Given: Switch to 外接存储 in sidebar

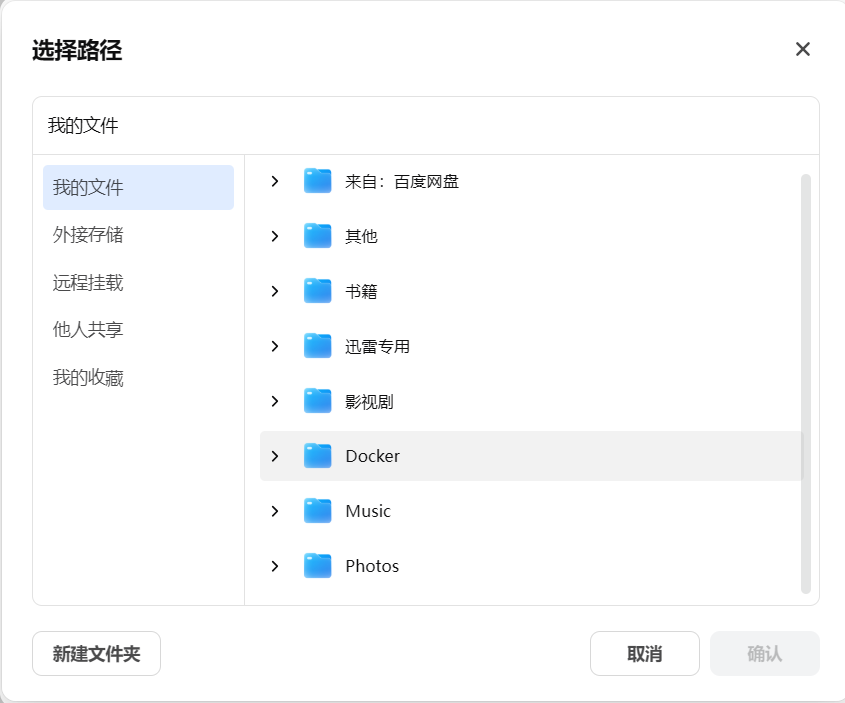Looking at the screenshot, I should tap(88, 235).
